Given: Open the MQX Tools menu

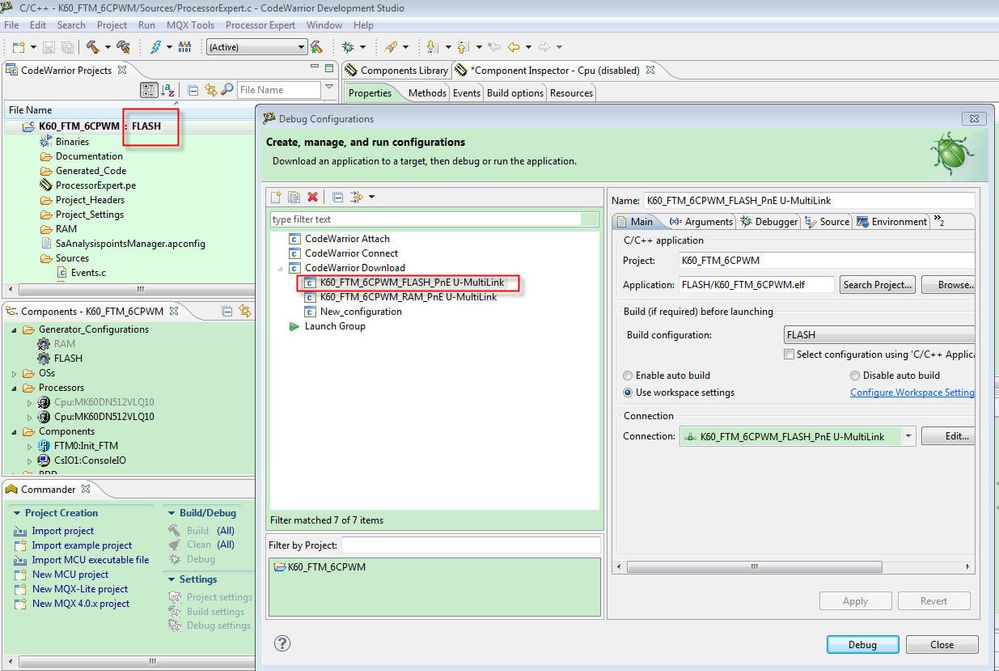Looking at the screenshot, I should pyautogui.click(x=190, y=25).
